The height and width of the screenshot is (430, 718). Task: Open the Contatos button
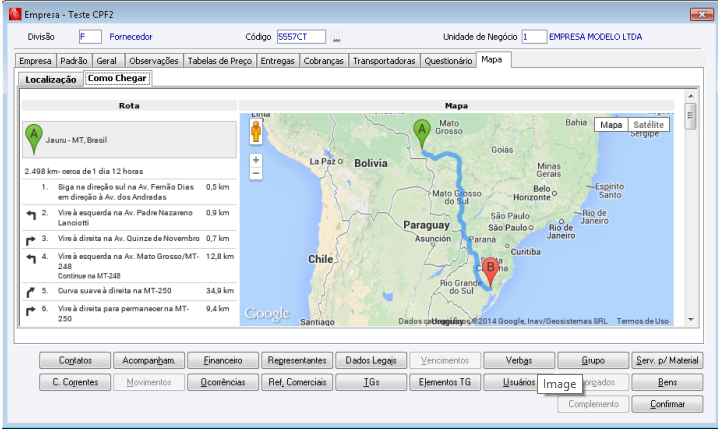point(75,360)
